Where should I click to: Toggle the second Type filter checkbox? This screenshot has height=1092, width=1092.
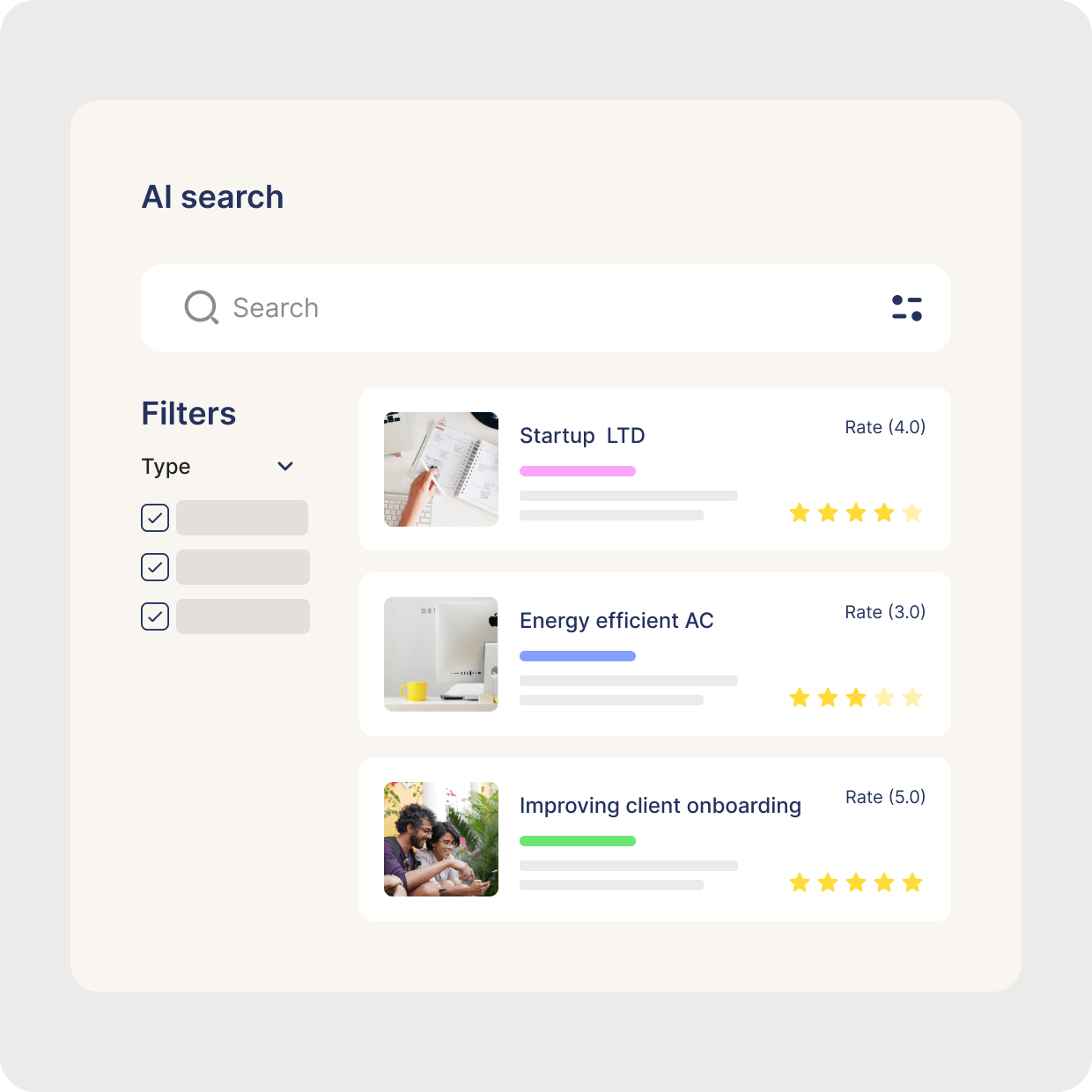coord(155,567)
